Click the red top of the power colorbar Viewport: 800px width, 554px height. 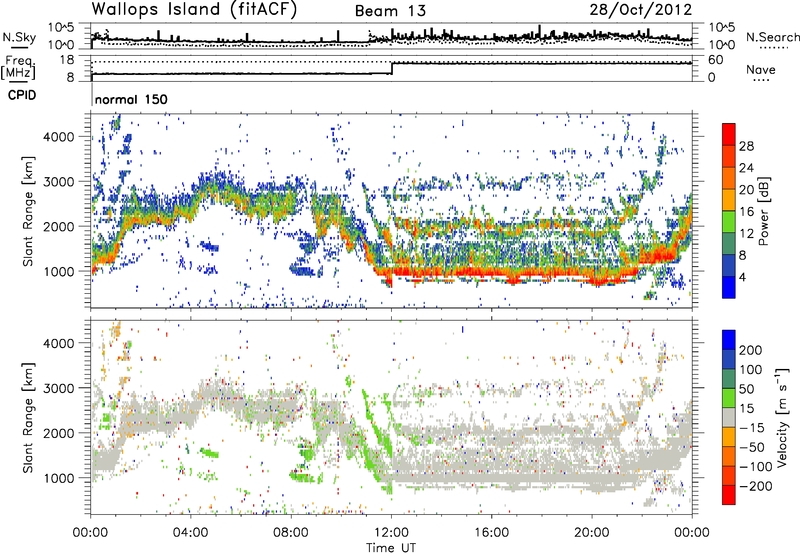click(729, 135)
